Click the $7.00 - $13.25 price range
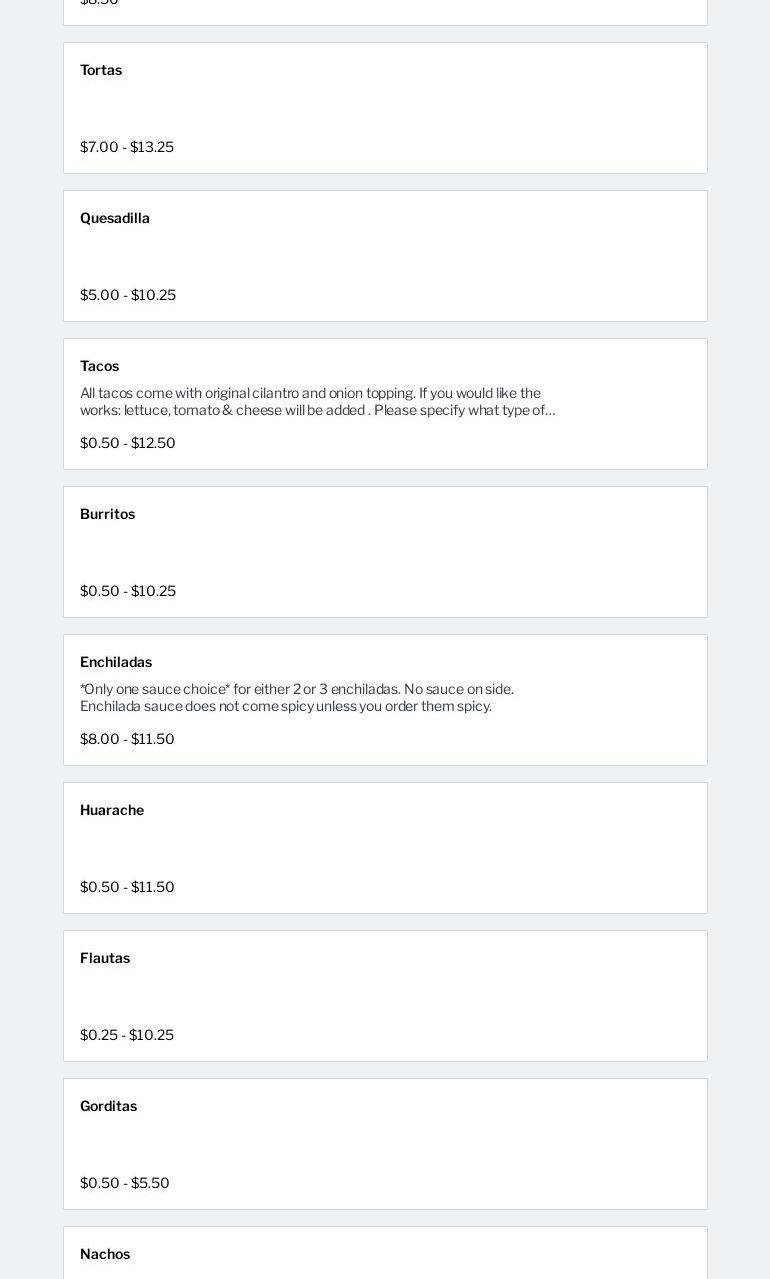Screen dimensions: 770x1279 [127, 147]
